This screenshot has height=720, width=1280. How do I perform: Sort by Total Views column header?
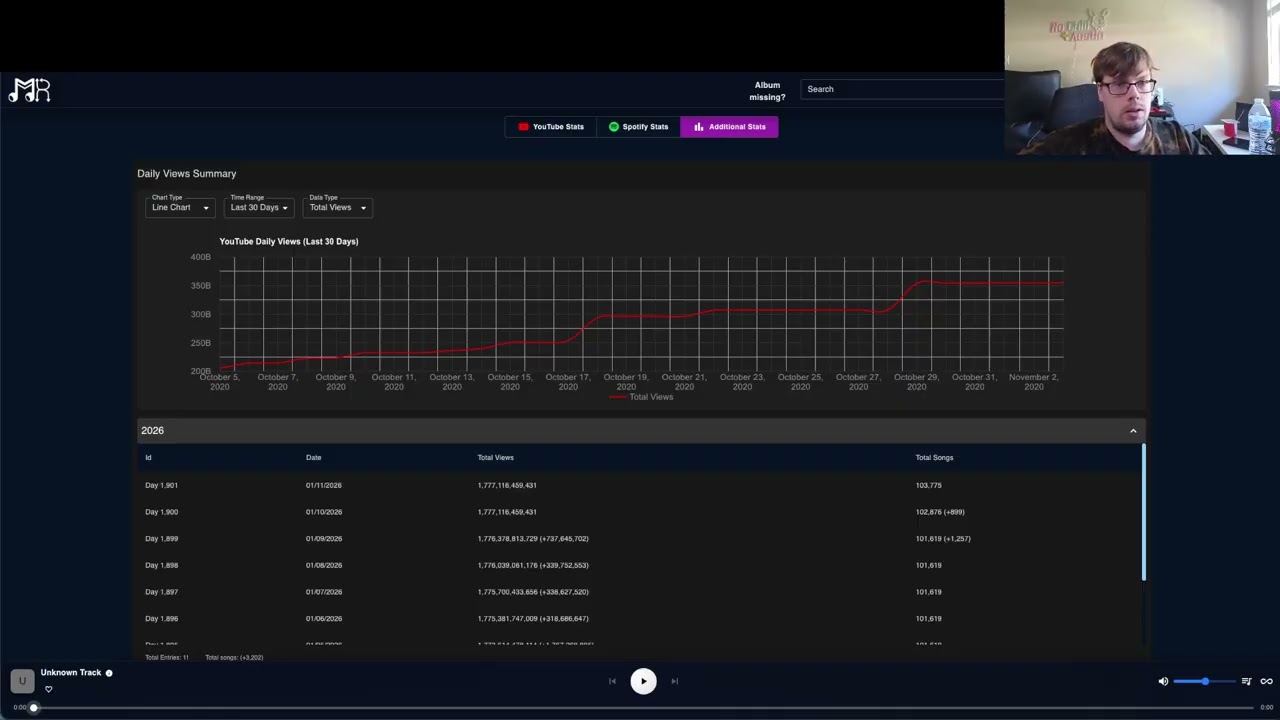[x=495, y=458]
